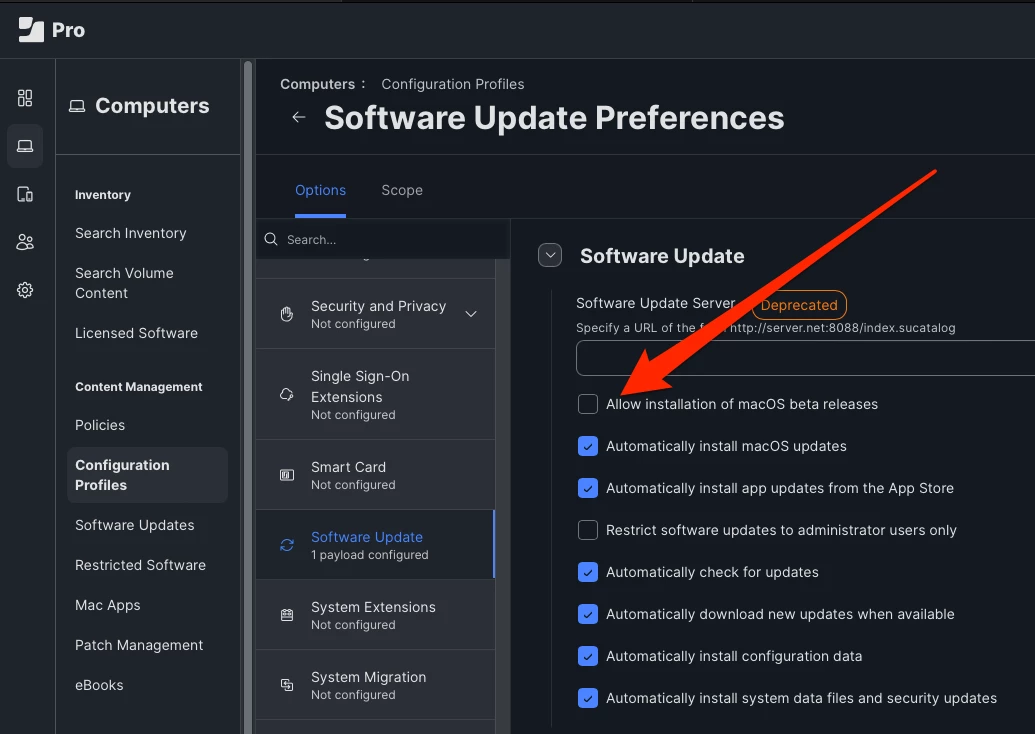Select Software Update payload
Viewport: 1035px width, 734px height.
point(375,545)
